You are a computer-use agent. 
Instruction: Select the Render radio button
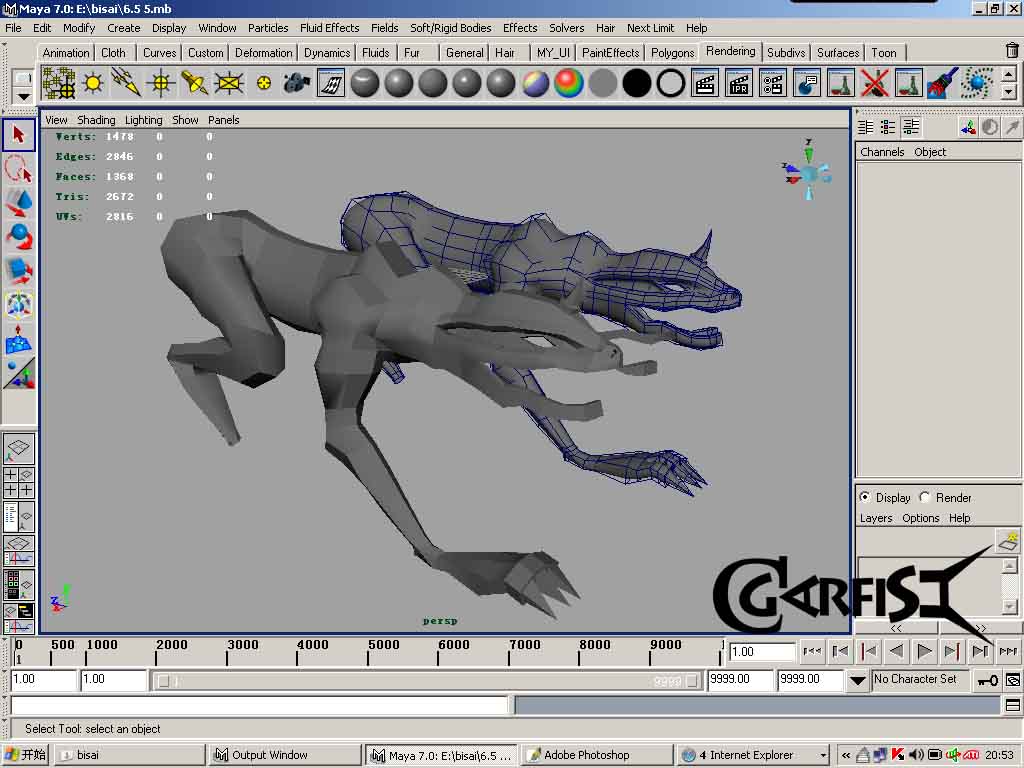pos(925,497)
